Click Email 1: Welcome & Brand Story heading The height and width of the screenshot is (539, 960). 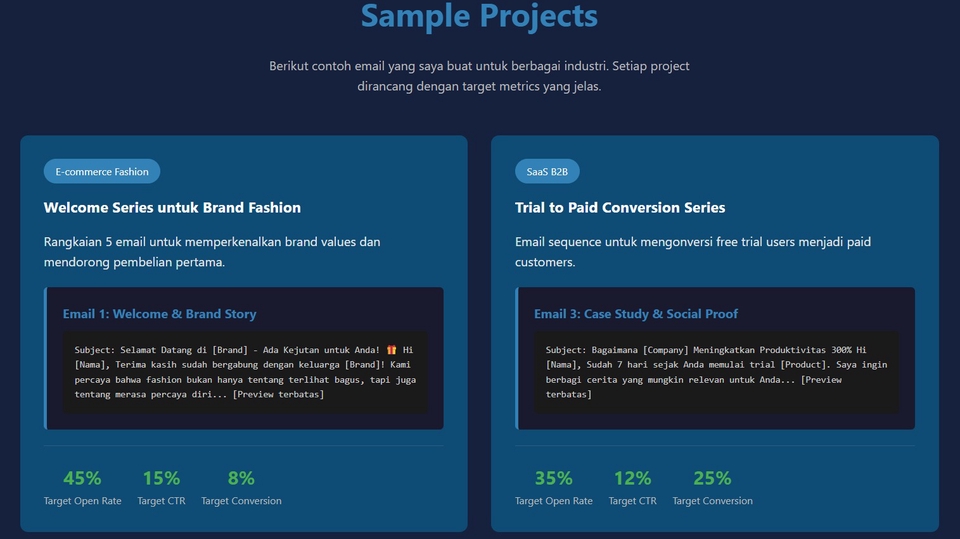point(159,314)
